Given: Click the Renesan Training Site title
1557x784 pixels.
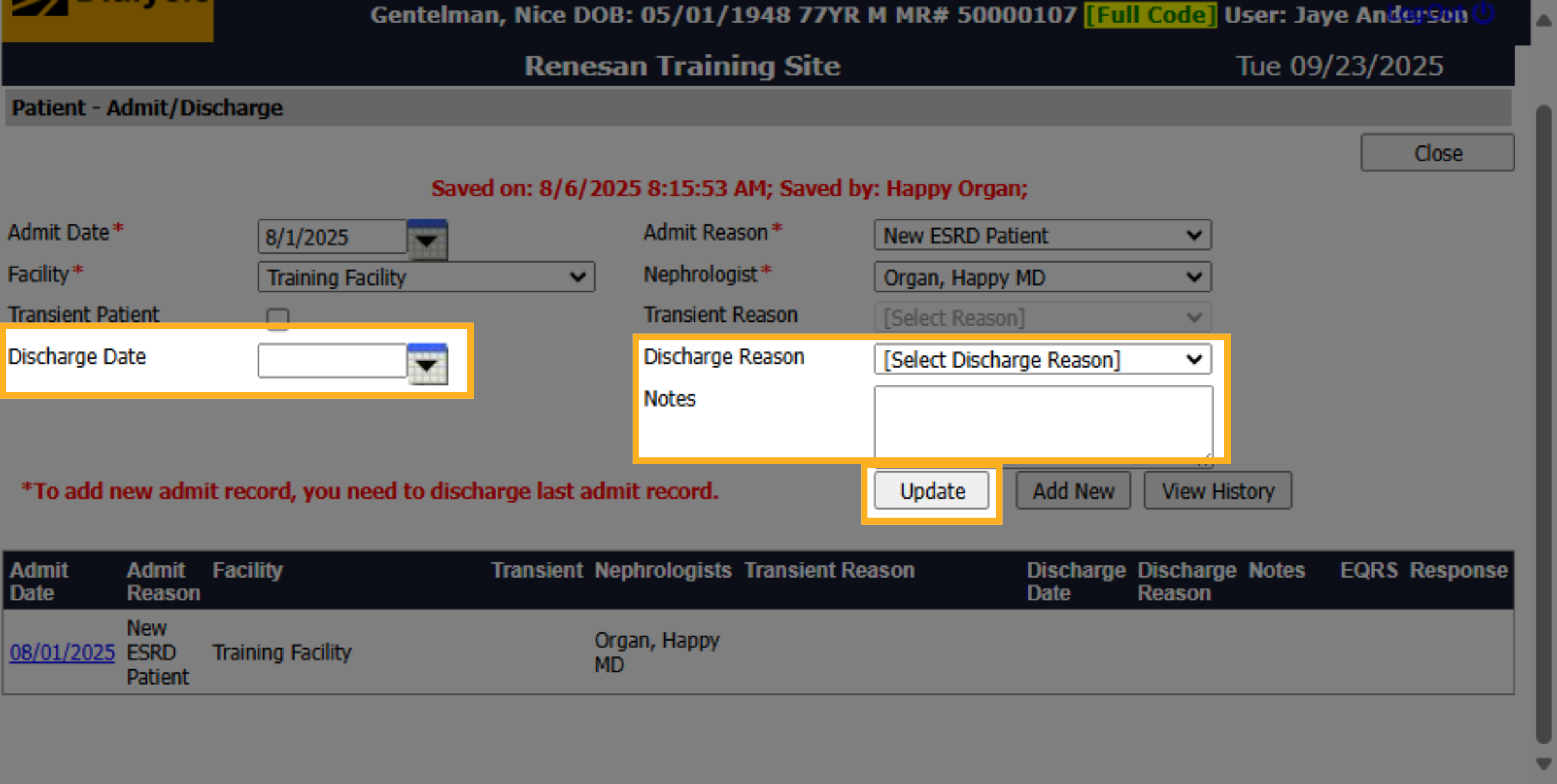Looking at the screenshot, I should tap(682, 66).
